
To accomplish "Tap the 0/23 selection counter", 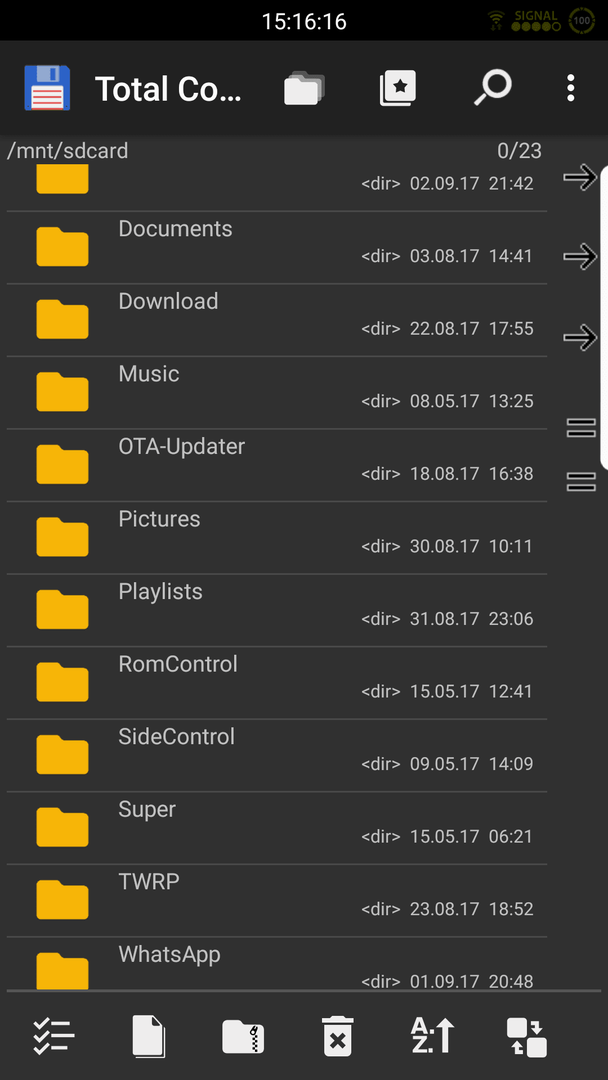I will (x=519, y=151).
